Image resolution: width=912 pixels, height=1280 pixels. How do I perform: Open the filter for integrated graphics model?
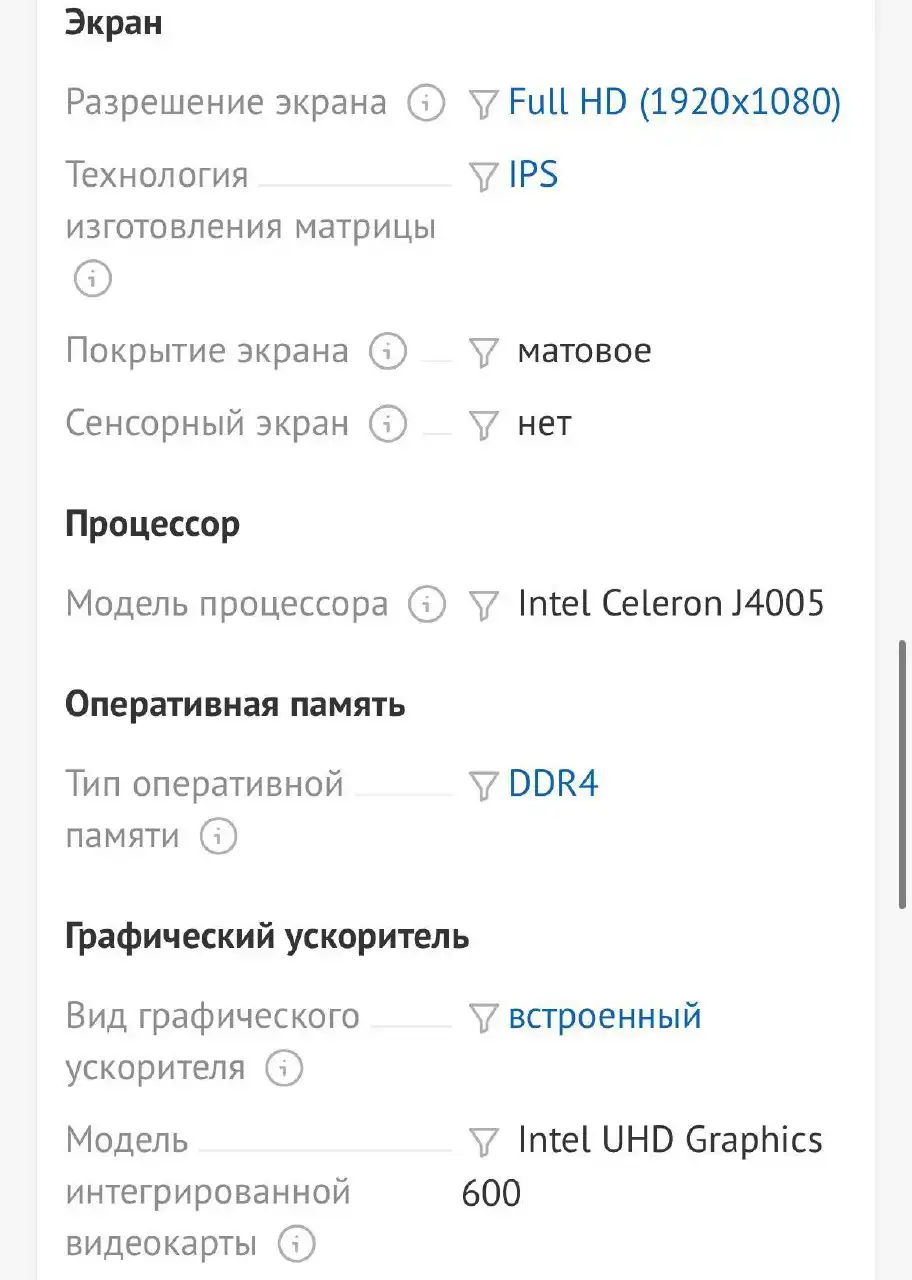(x=485, y=1140)
